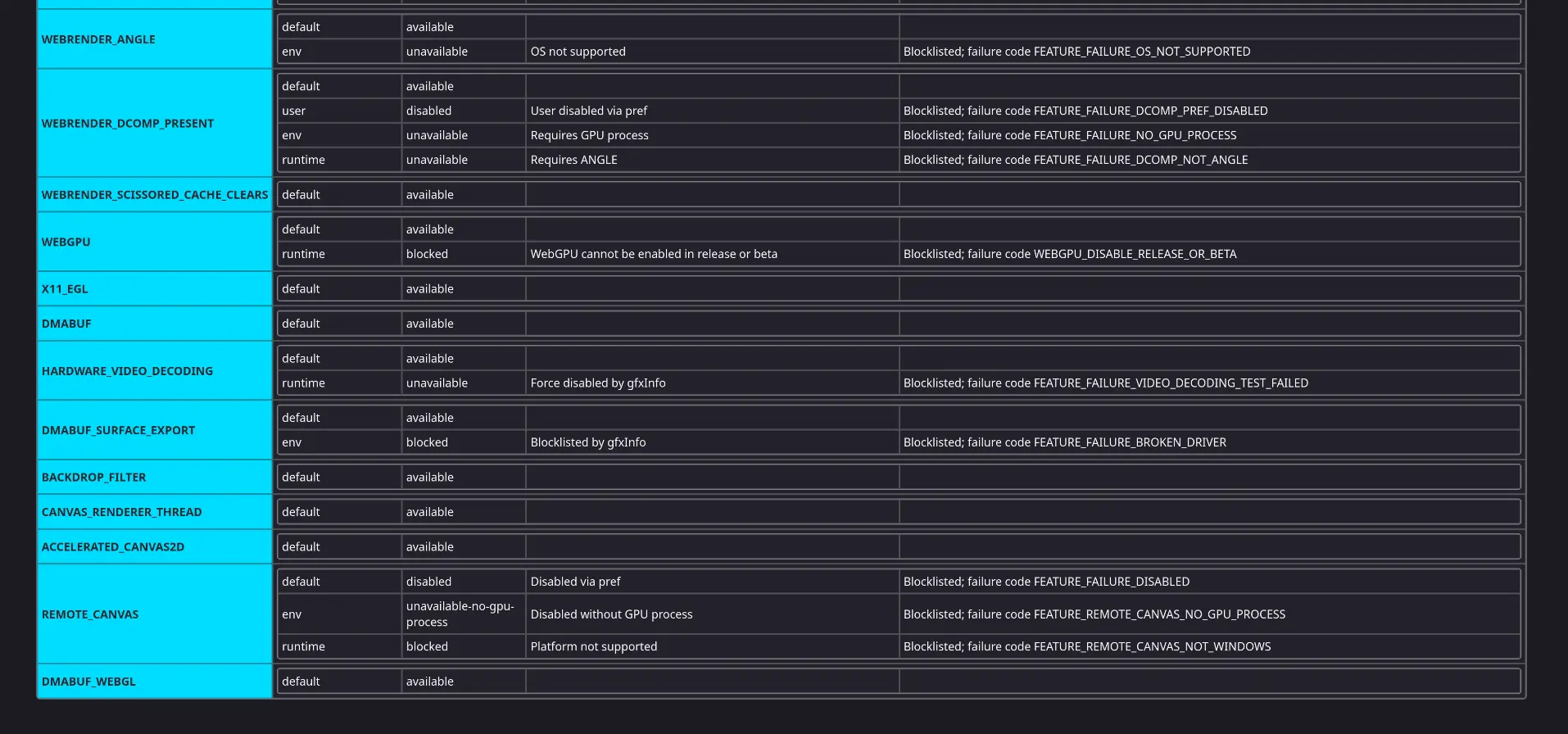1568x734 pixels.
Task: Click the "User disabled via pref" message
Action: [x=588, y=111]
